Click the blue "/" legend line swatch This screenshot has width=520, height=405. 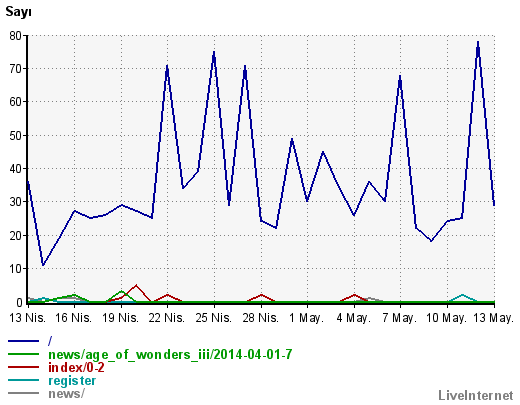23,341
